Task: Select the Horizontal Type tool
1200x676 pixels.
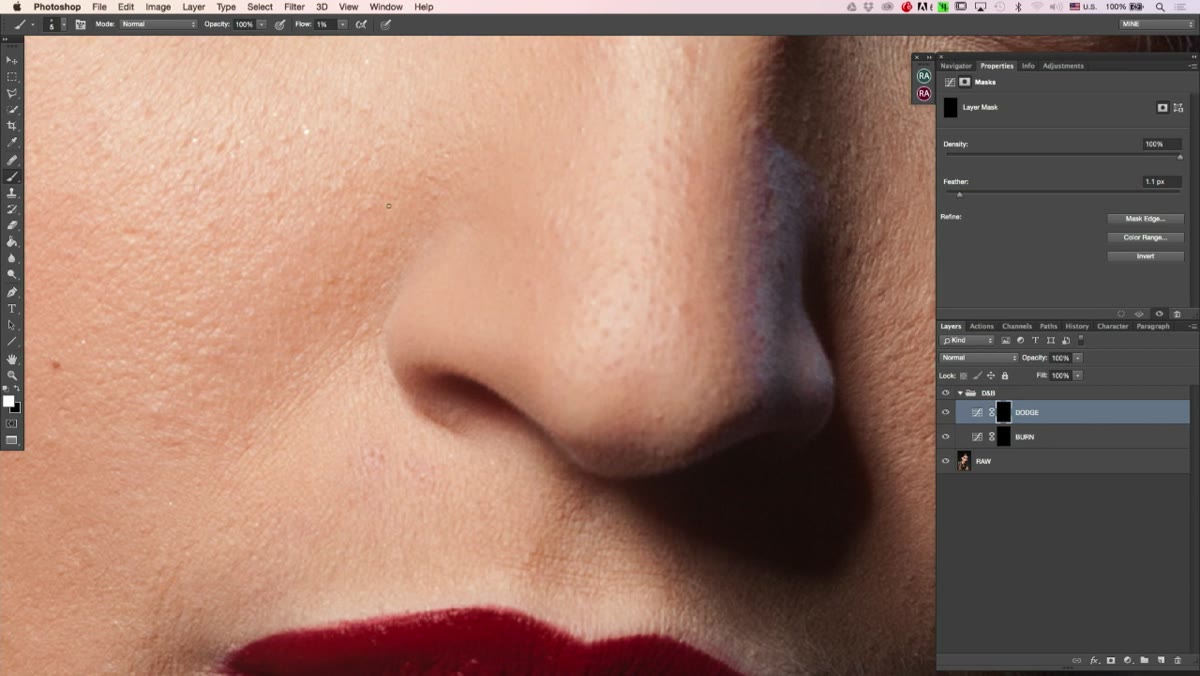Action: (x=12, y=309)
